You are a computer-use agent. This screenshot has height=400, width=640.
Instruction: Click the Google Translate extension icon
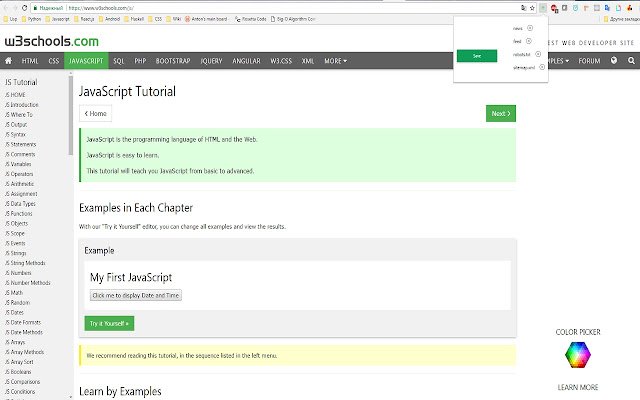pyautogui.click(x=607, y=8)
